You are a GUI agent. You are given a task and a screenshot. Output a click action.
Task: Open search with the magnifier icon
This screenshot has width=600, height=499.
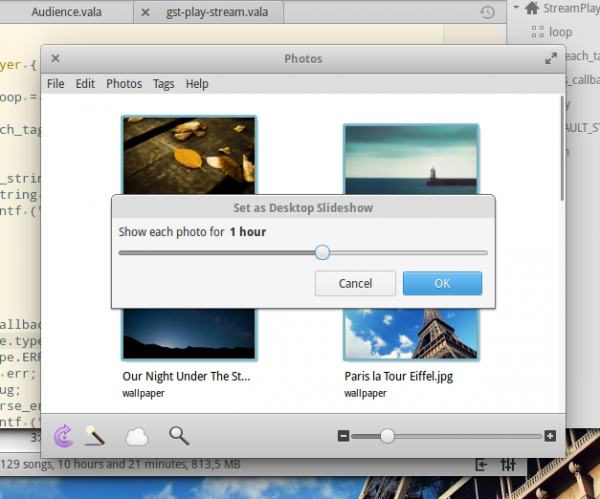(x=179, y=435)
